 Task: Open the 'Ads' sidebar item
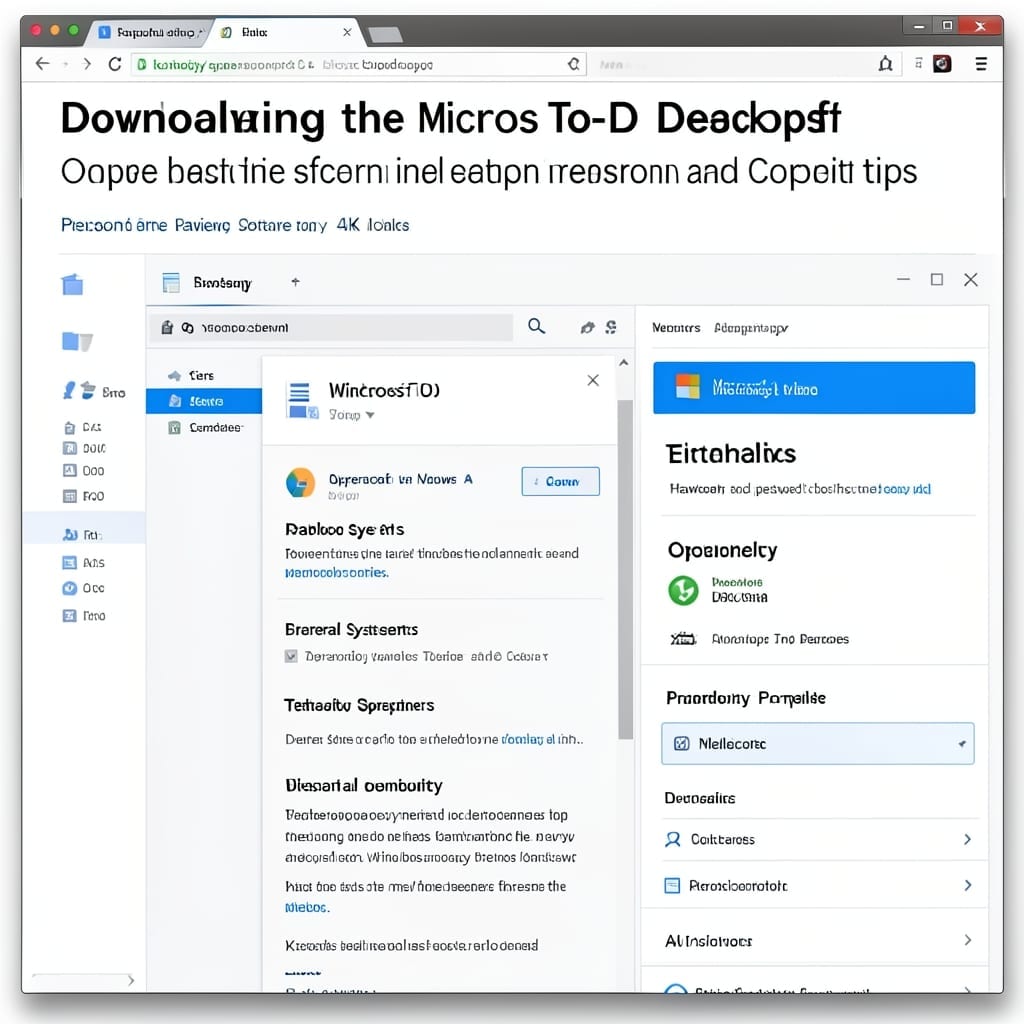tap(83, 563)
